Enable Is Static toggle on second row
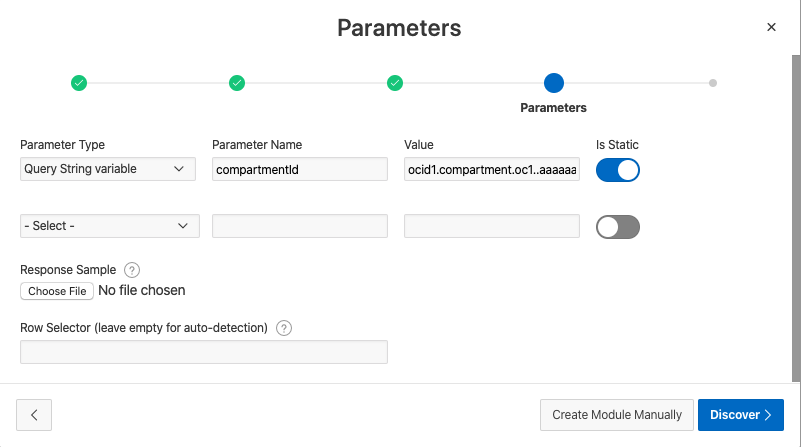801x447 pixels. pos(617,227)
